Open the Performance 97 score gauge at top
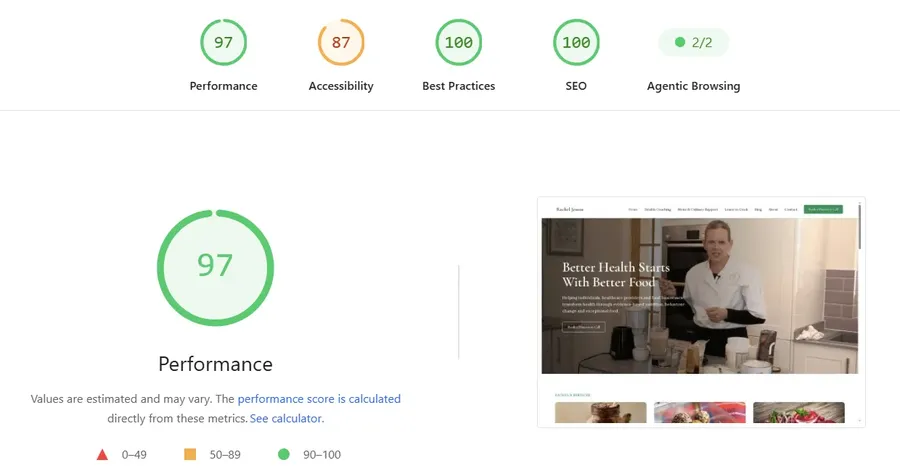Viewport: 900px width, 468px height. [223, 42]
